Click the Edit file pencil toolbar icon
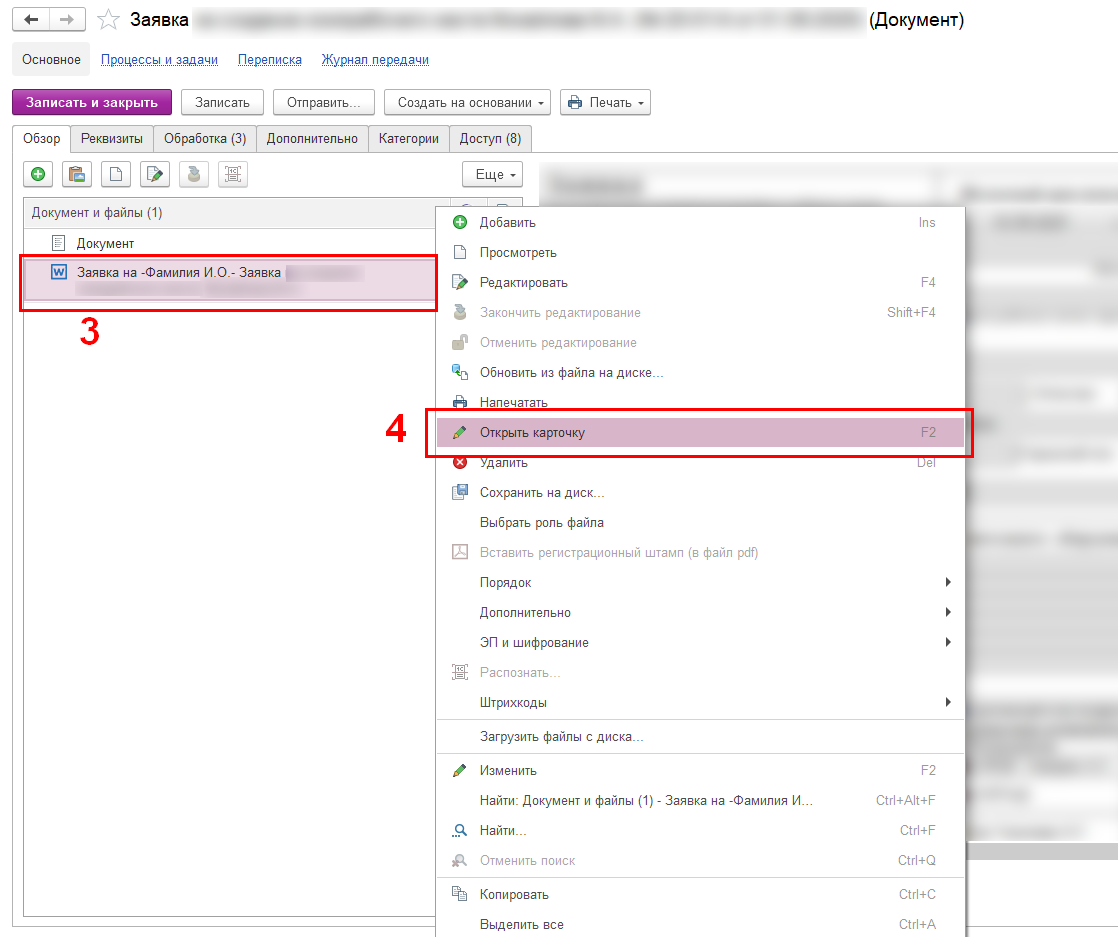 click(154, 174)
